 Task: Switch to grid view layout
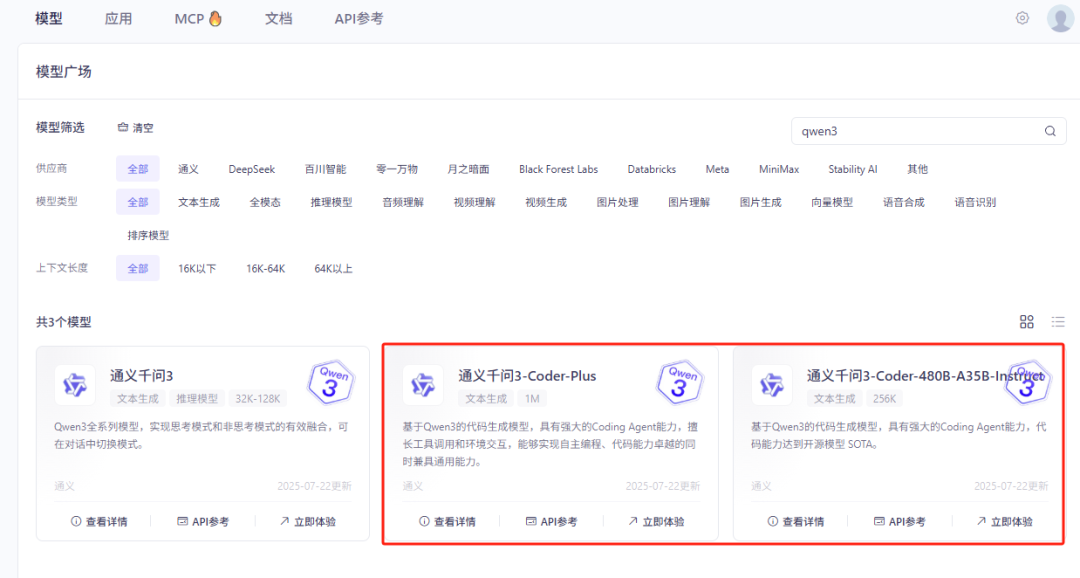[x=1026, y=322]
